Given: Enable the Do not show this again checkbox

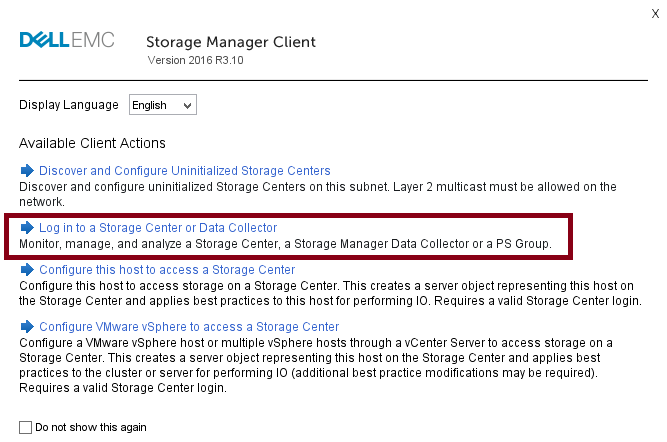Looking at the screenshot, I should [26, 427].
